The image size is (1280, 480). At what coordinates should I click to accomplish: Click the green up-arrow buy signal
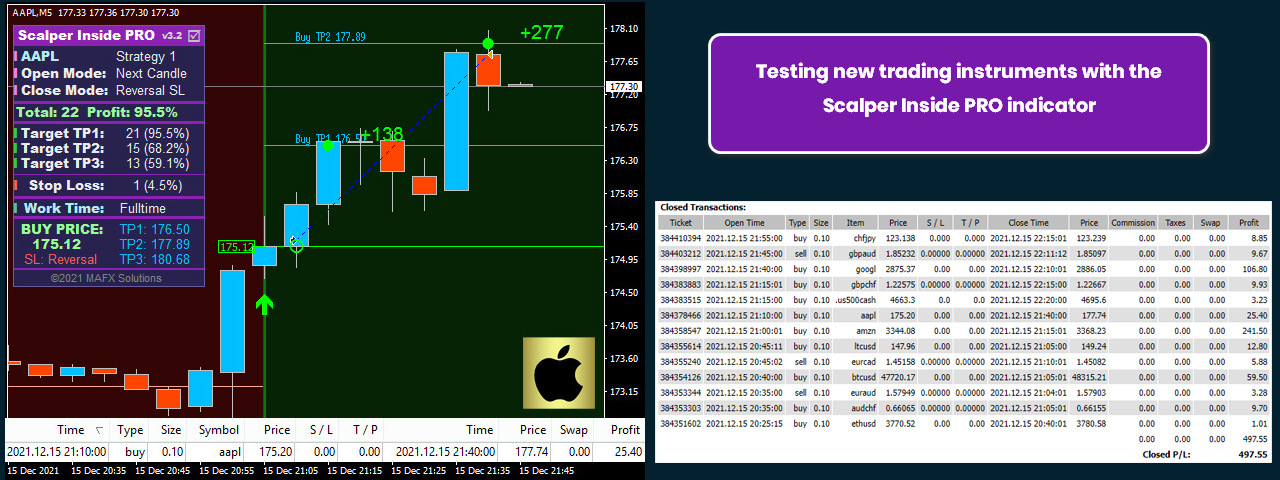(264, 304)
